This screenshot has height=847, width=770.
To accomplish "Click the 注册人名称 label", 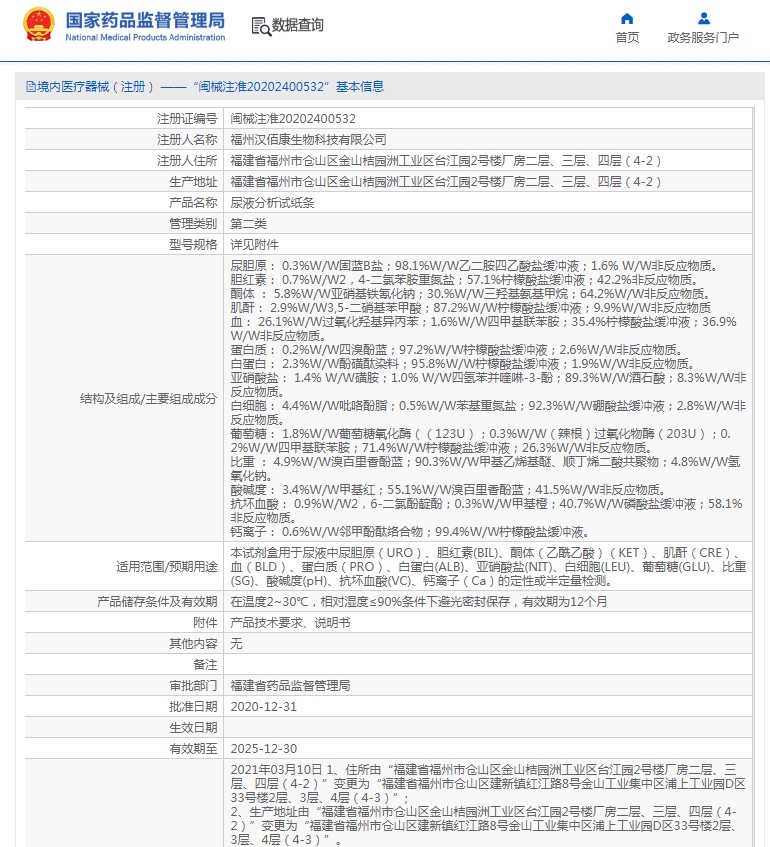I will [187, 140].
